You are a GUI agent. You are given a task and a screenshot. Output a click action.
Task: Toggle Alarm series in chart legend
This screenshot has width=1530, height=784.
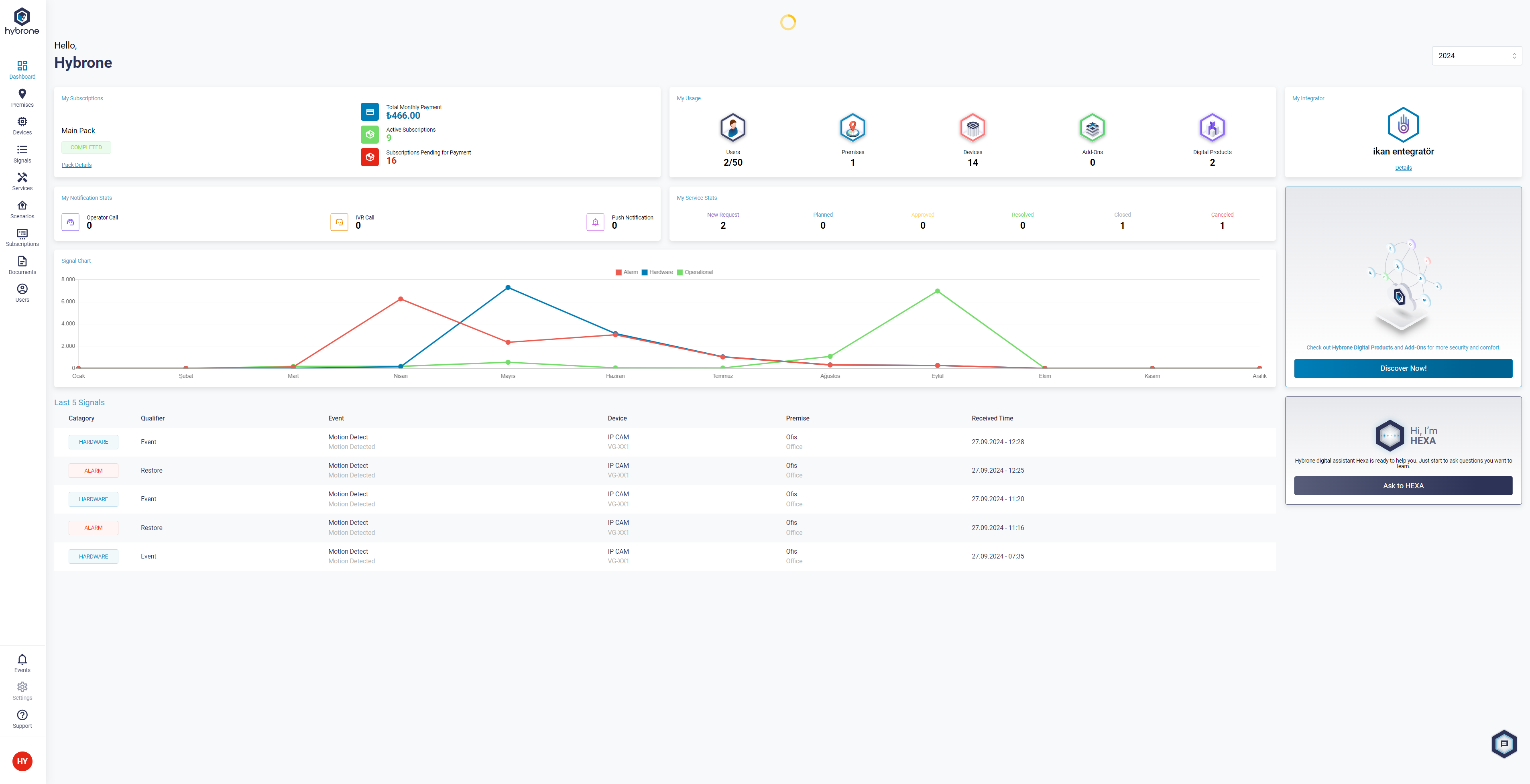tap(627, 272)
